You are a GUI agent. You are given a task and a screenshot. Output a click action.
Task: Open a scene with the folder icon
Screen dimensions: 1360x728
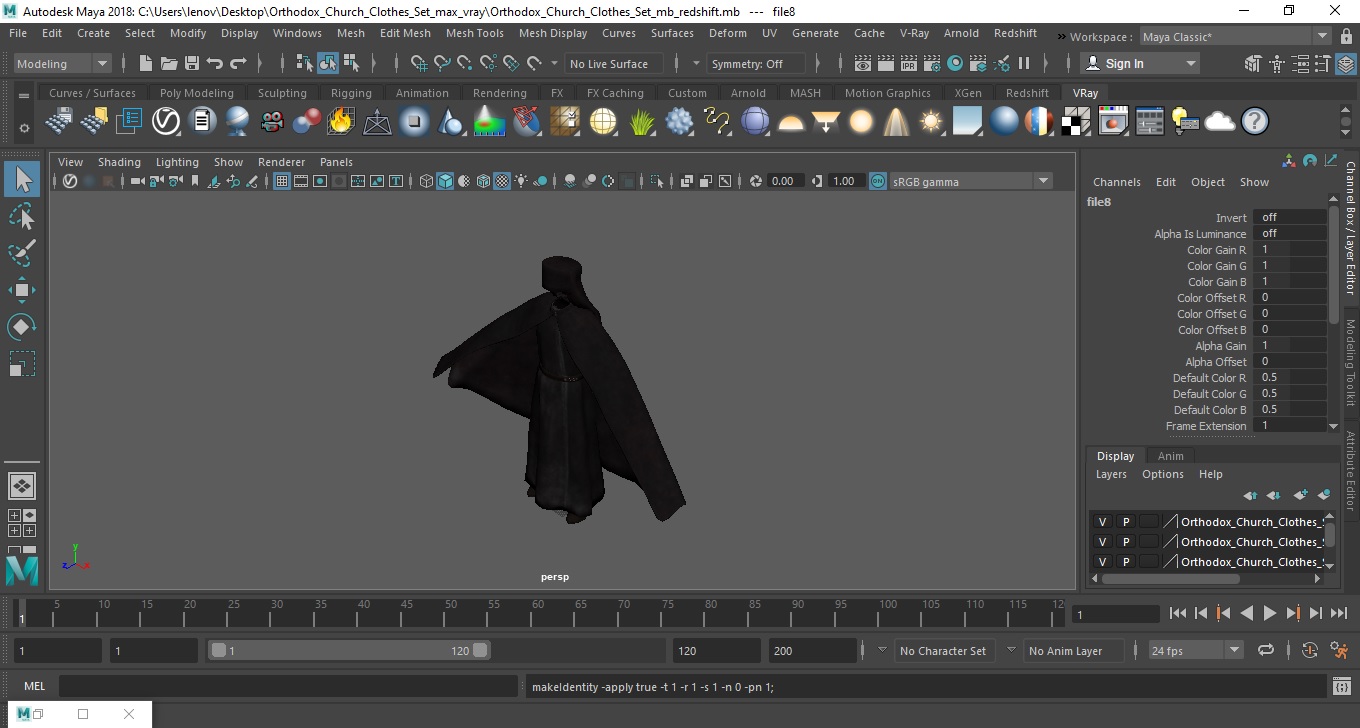(x=169, y=63)
